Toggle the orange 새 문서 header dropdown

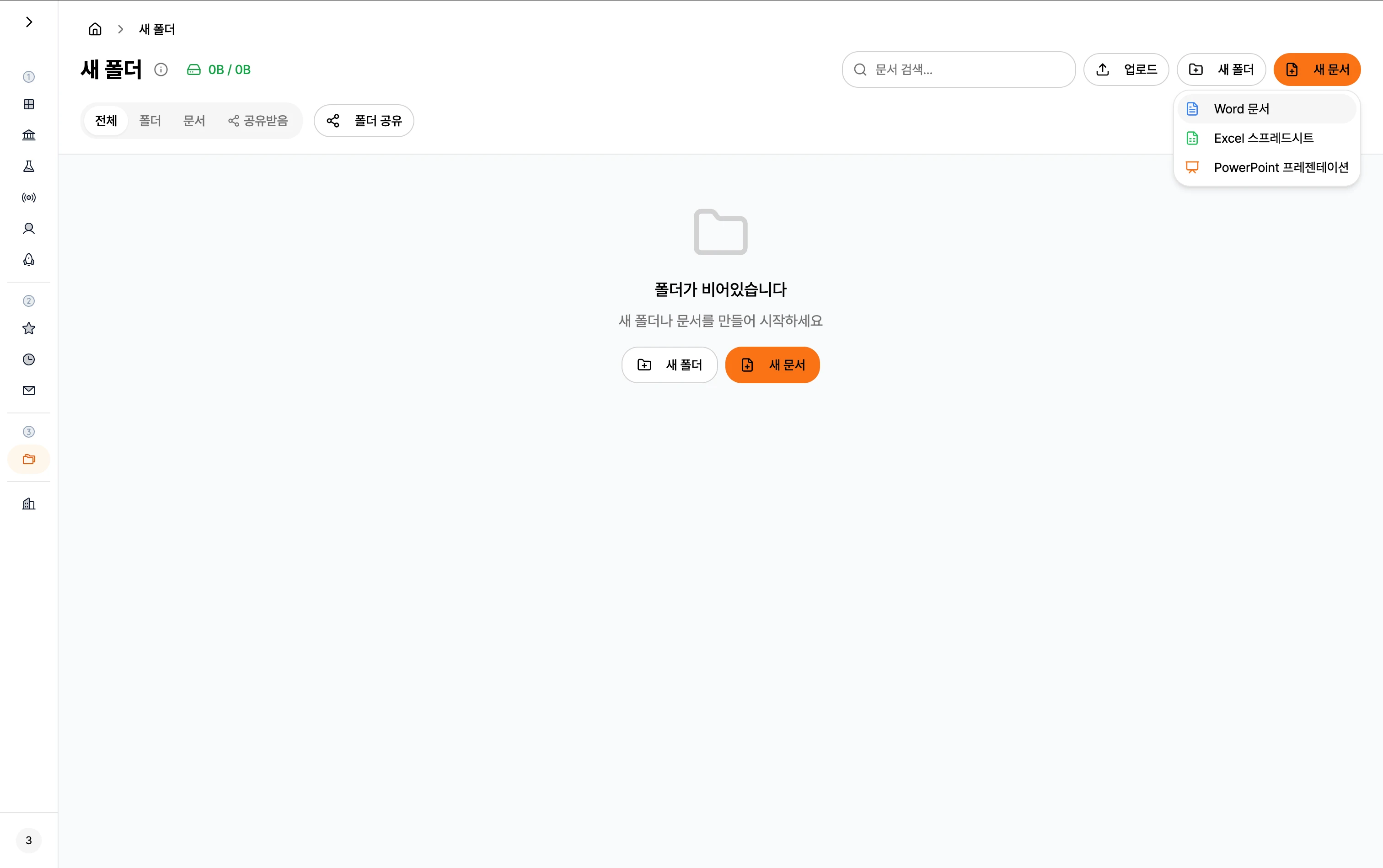pyautogui.click(x=1316, y=70)
